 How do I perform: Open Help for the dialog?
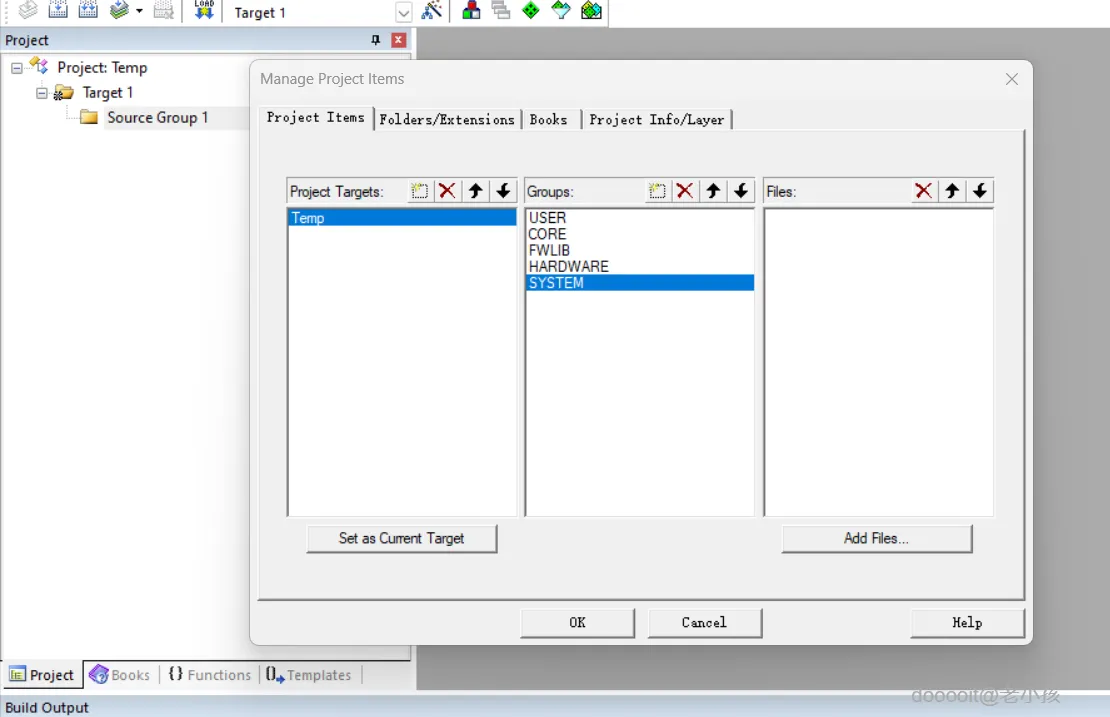click(x=967, y=623)
